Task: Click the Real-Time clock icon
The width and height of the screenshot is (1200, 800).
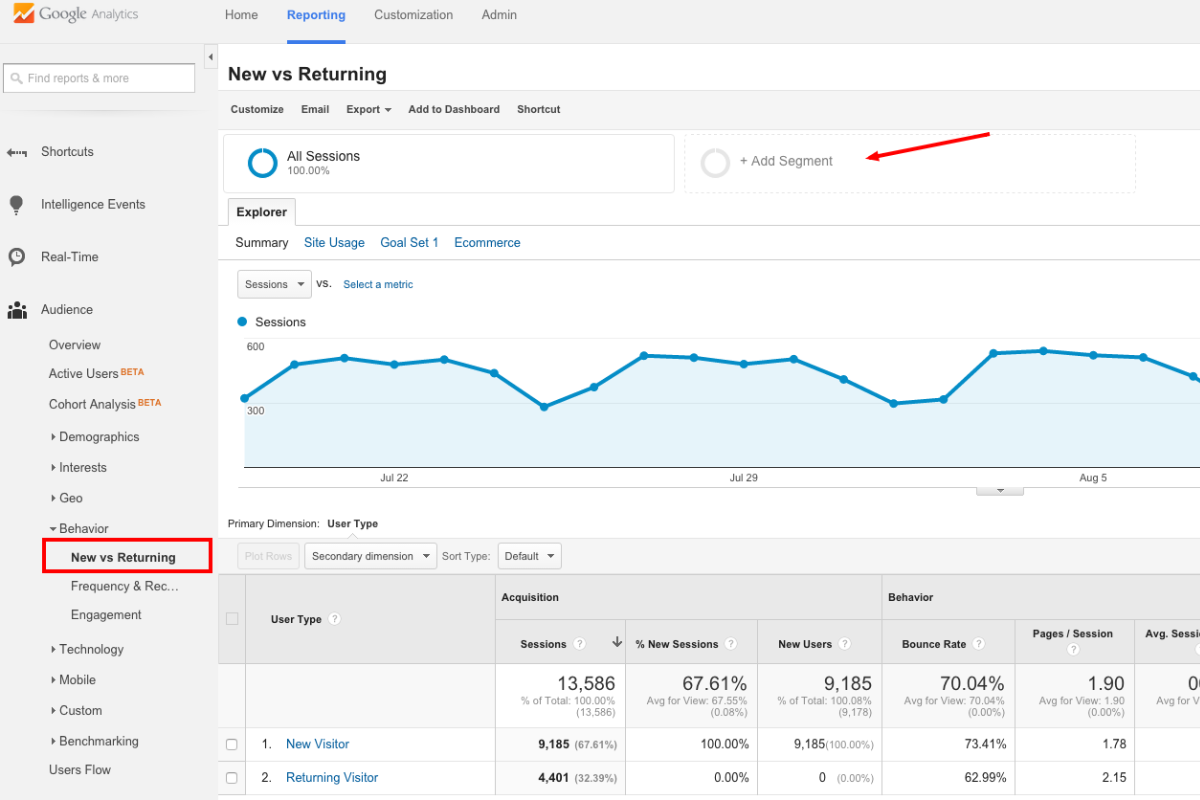Action: point(15,256)
